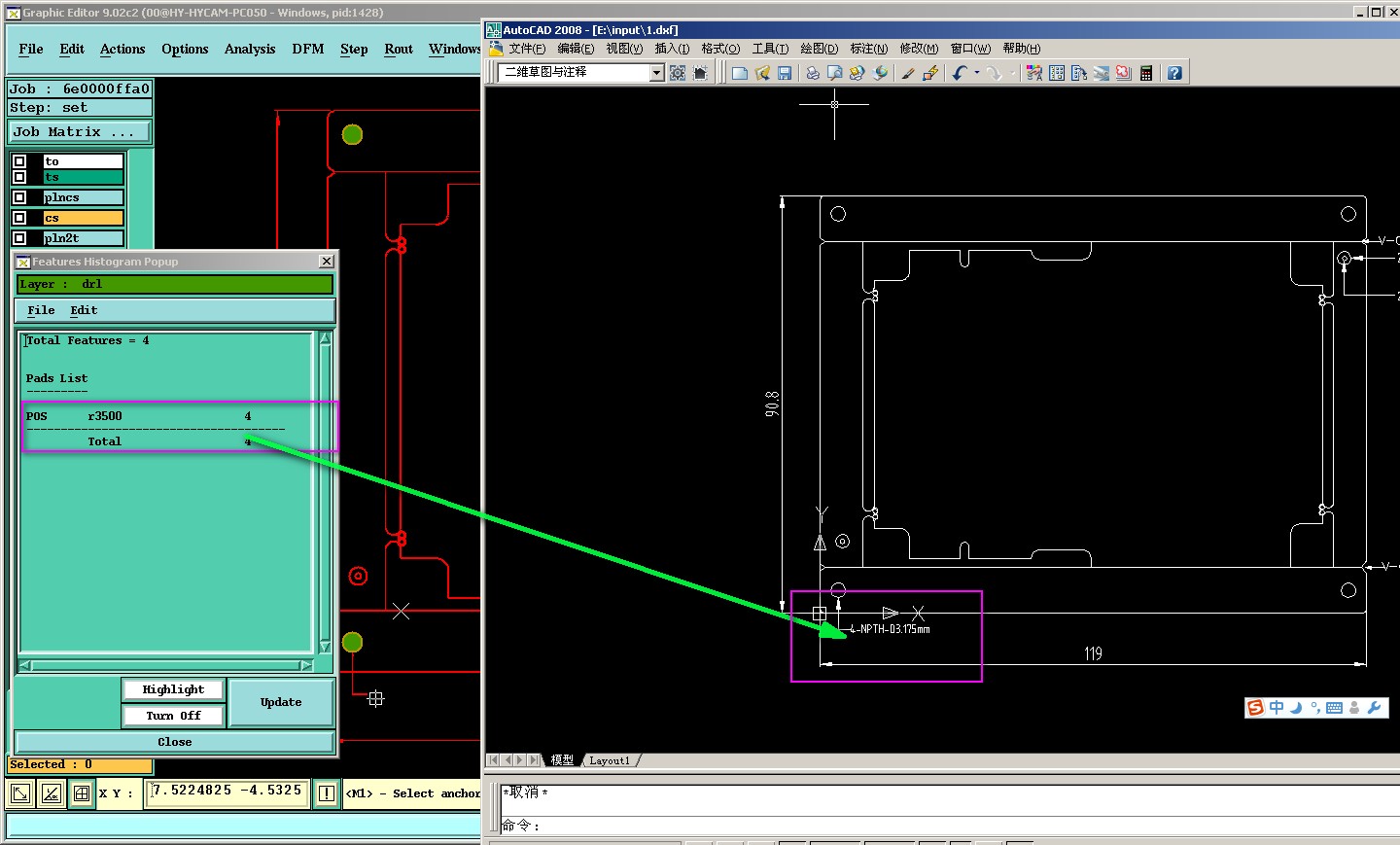Click the QuickCalc calculator icon
Screen dimensions: 1400x845
(x=1146, y=73)
